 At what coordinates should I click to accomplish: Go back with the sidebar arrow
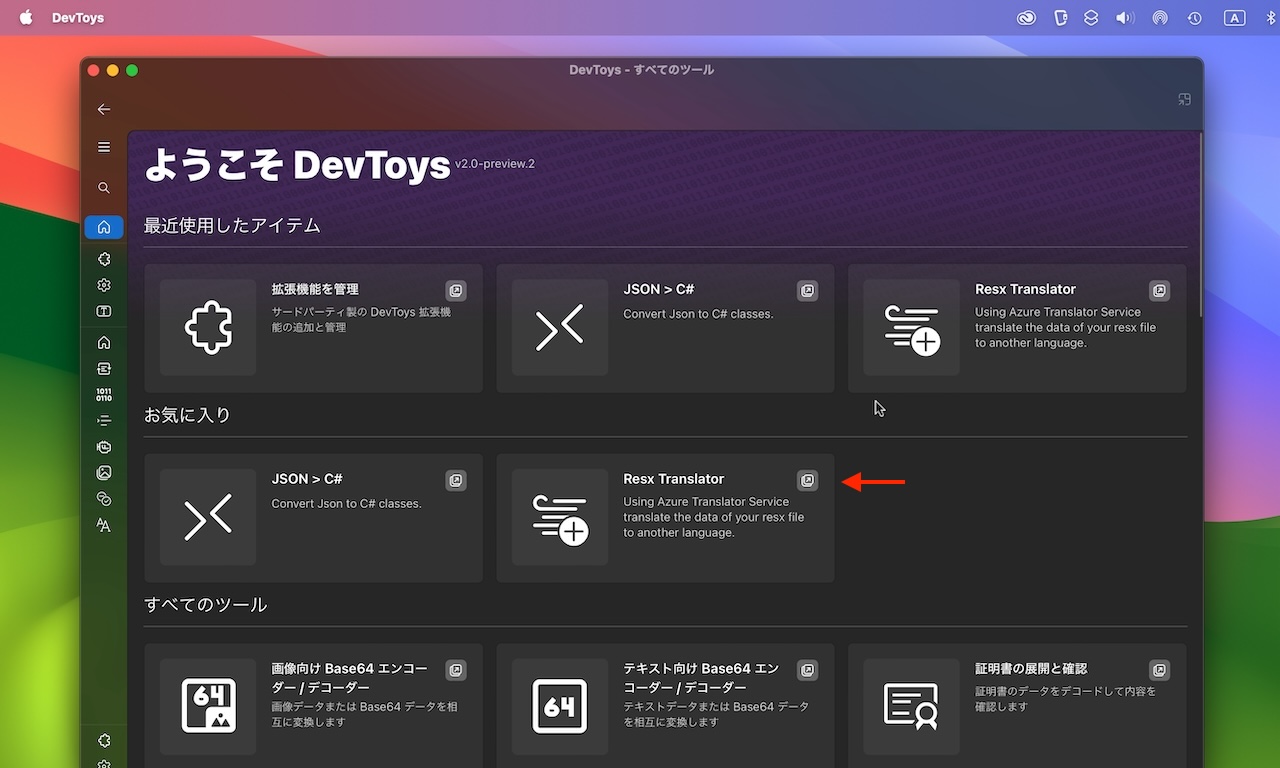104,109
